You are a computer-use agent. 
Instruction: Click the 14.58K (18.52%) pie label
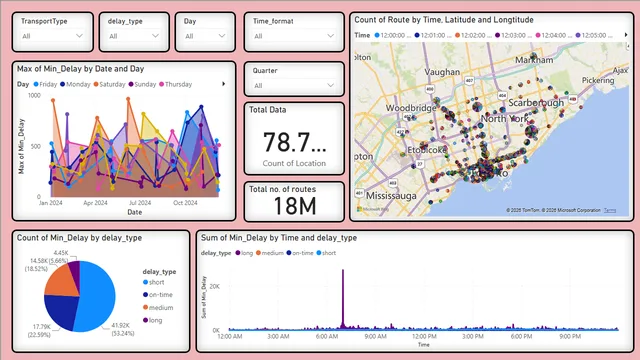tap(37, 264)
